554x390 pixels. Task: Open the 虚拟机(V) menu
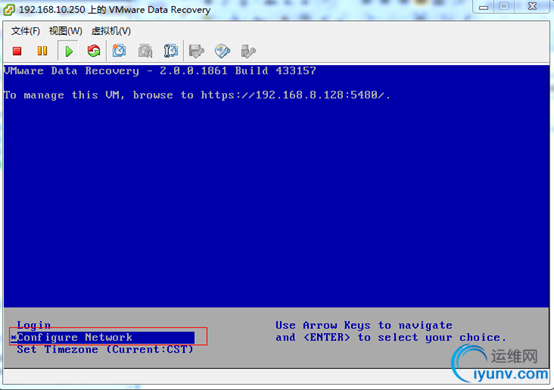(111, 31)
